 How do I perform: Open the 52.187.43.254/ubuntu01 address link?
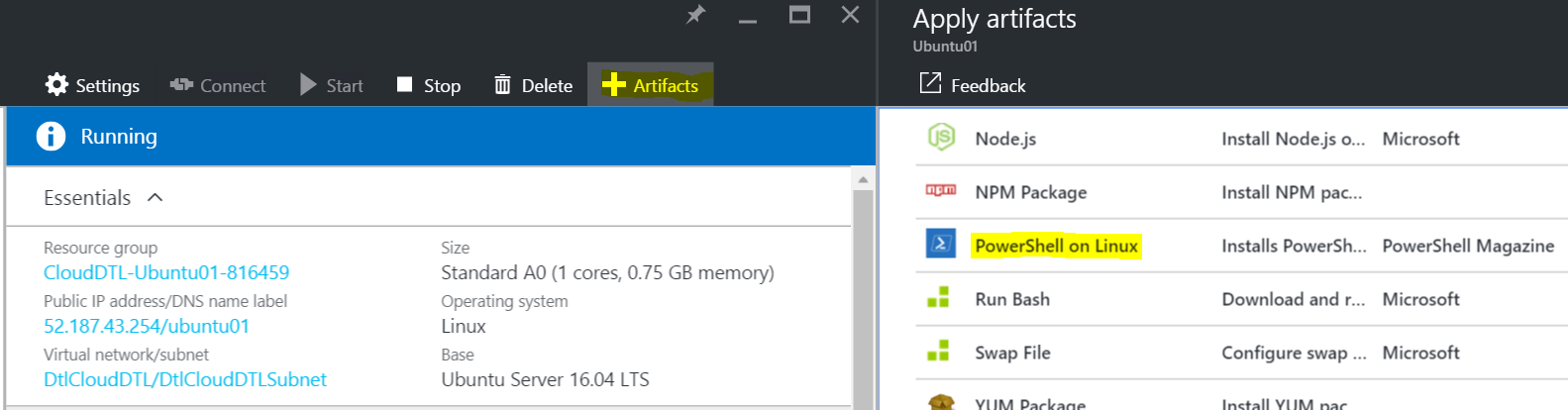coord(147,326)
